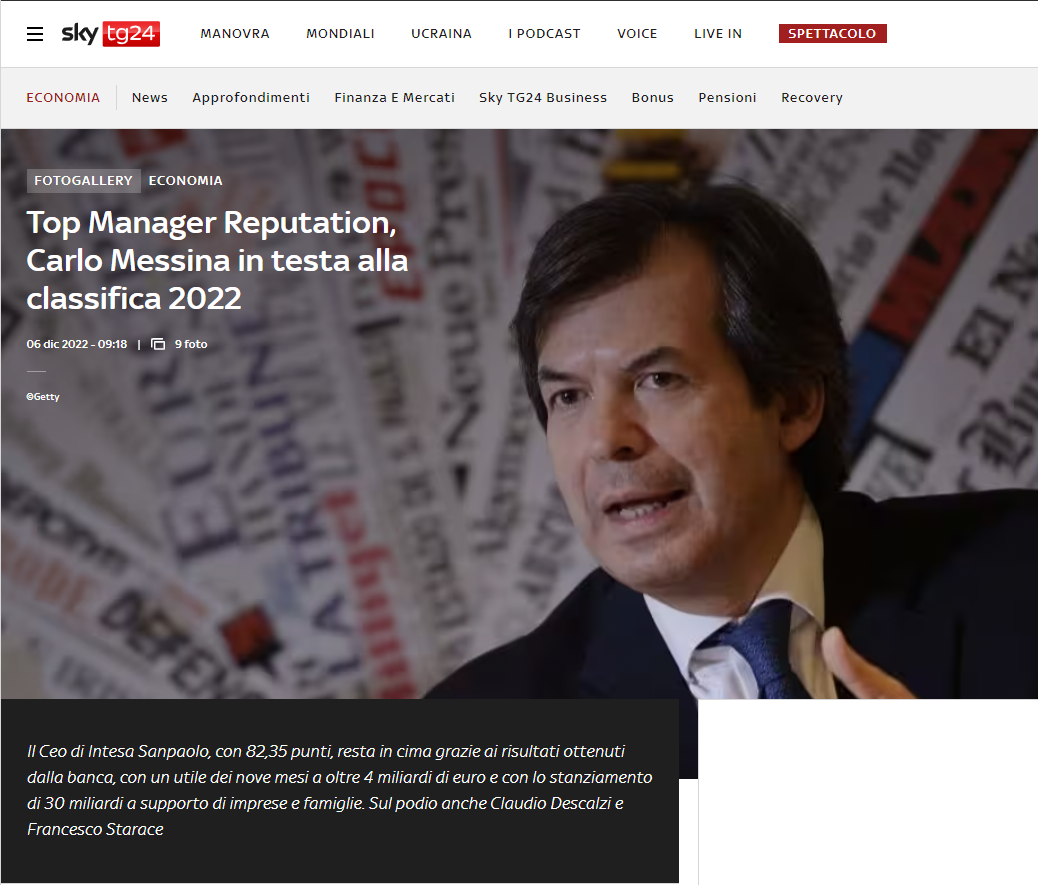Open the hamburger menu icon
1038x885 pixels.
pyautogui.click(x=35, y=34)
